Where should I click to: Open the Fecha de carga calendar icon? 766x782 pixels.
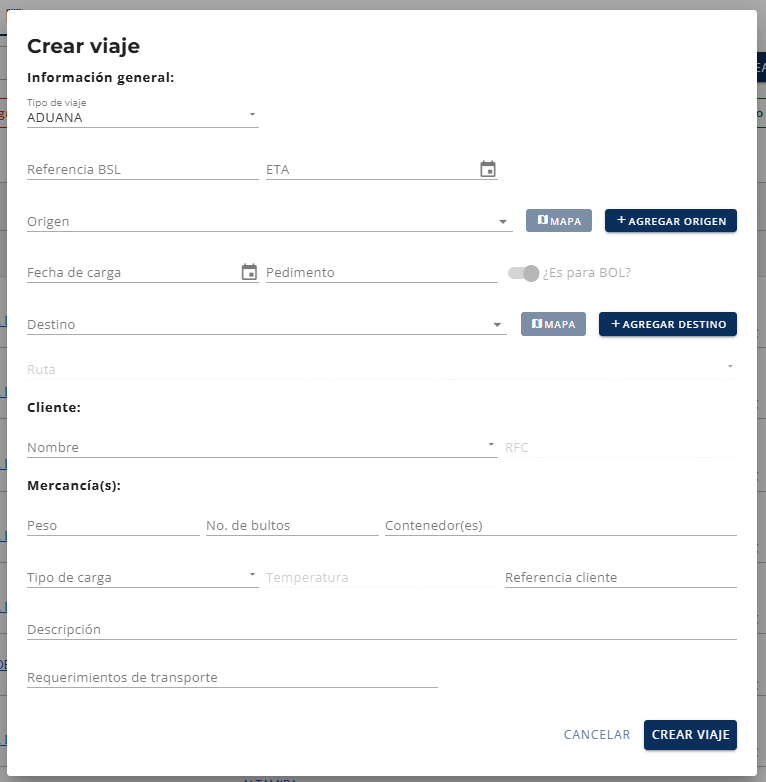[x=249, y=272]
